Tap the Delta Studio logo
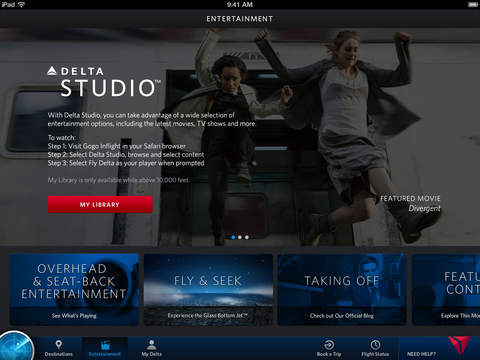Image resolution: width=480 pixels, height=360 pixels. 104,81
